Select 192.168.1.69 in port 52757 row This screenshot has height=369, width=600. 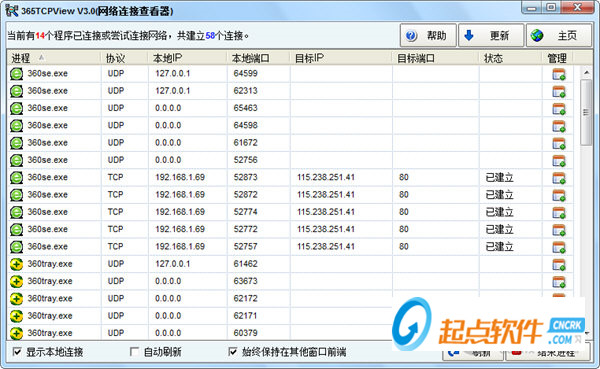tap(180, 246)
